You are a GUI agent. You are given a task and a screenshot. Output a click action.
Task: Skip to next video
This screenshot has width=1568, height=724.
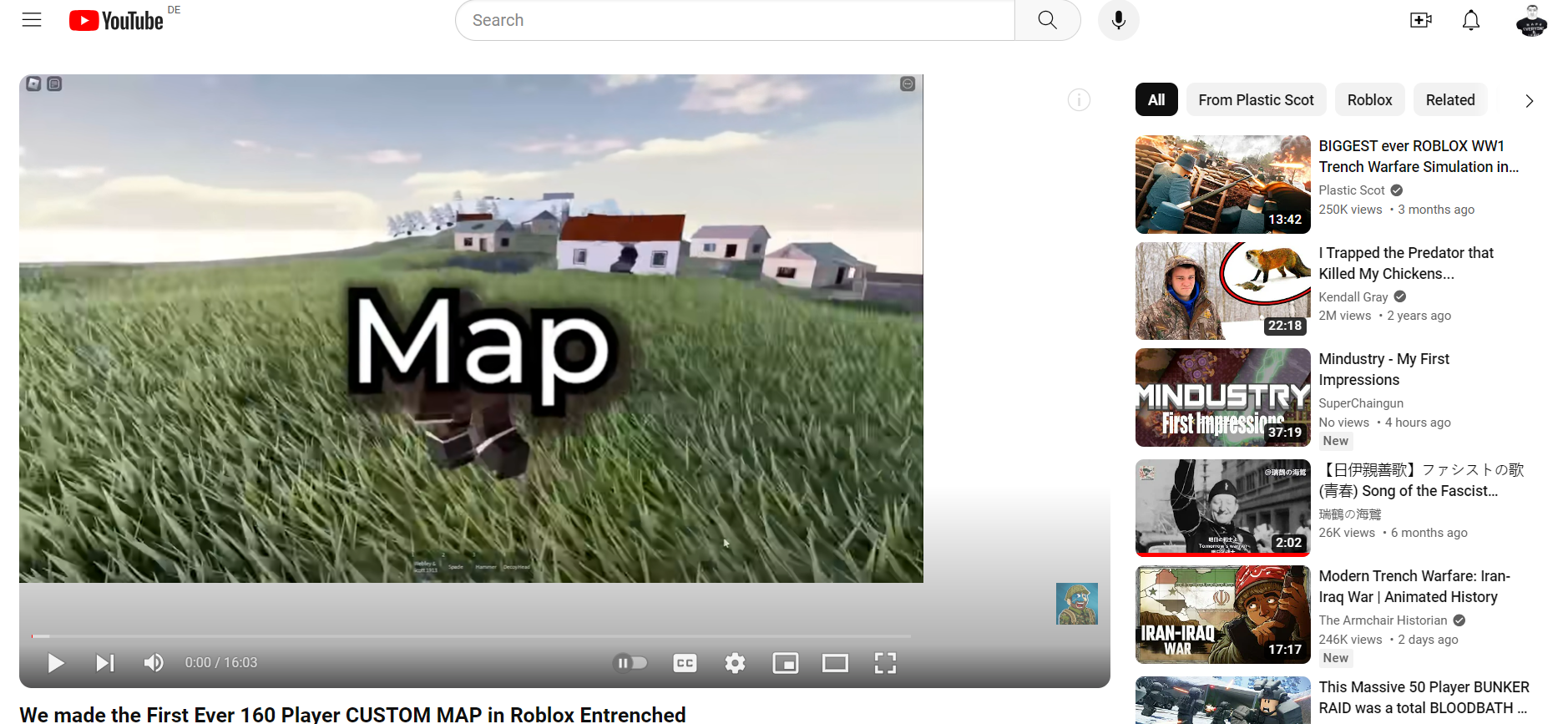[104, 663]
